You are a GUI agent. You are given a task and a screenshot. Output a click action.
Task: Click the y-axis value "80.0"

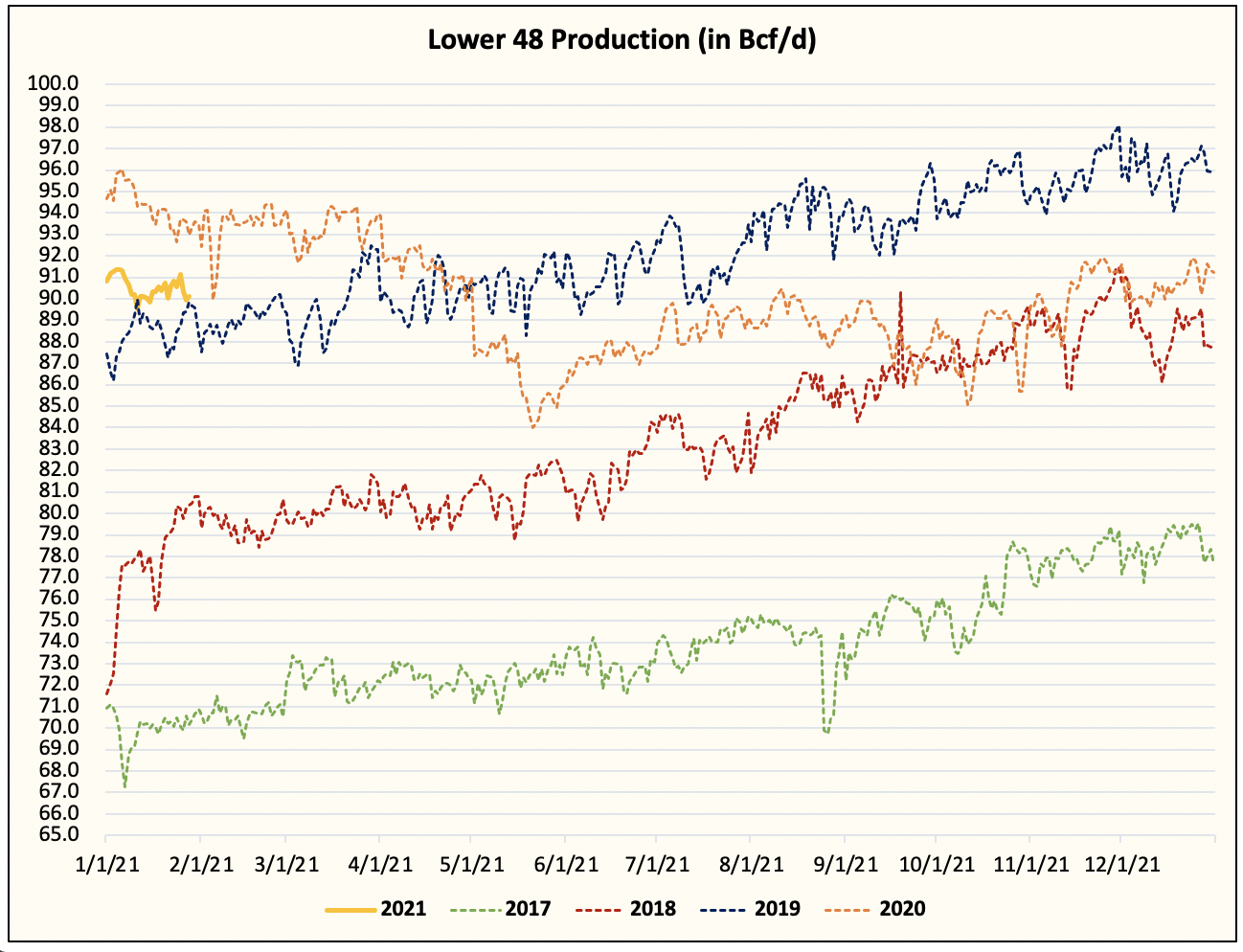click(56, 512)
